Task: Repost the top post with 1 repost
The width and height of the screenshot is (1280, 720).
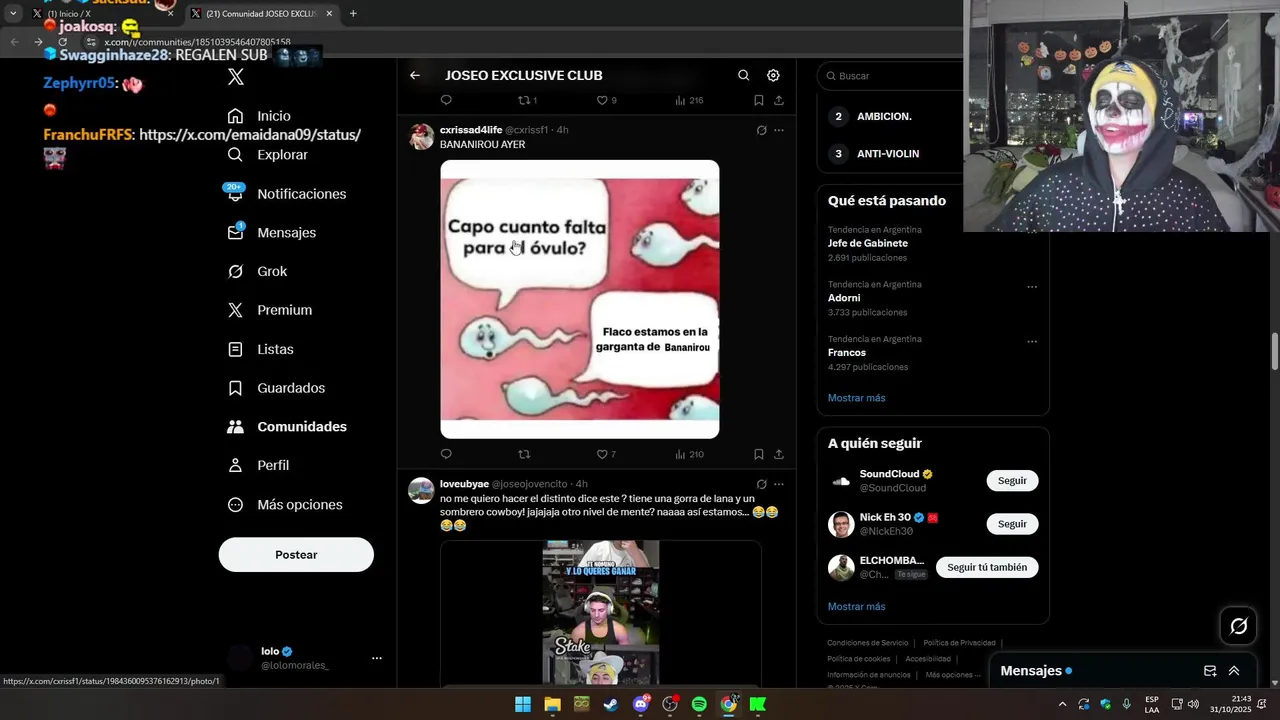Action: (x=527, y=100)
